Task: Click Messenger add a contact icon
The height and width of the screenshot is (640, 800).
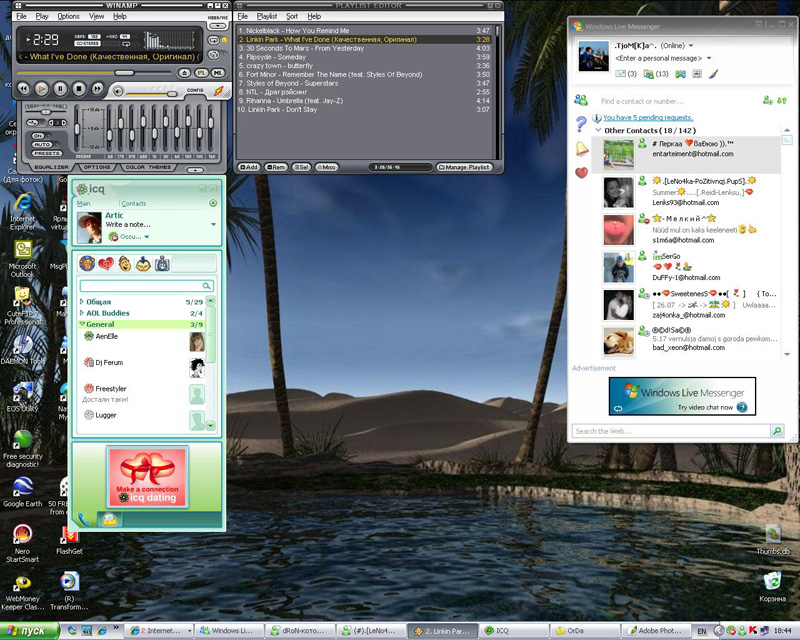Action: (768, 101)
